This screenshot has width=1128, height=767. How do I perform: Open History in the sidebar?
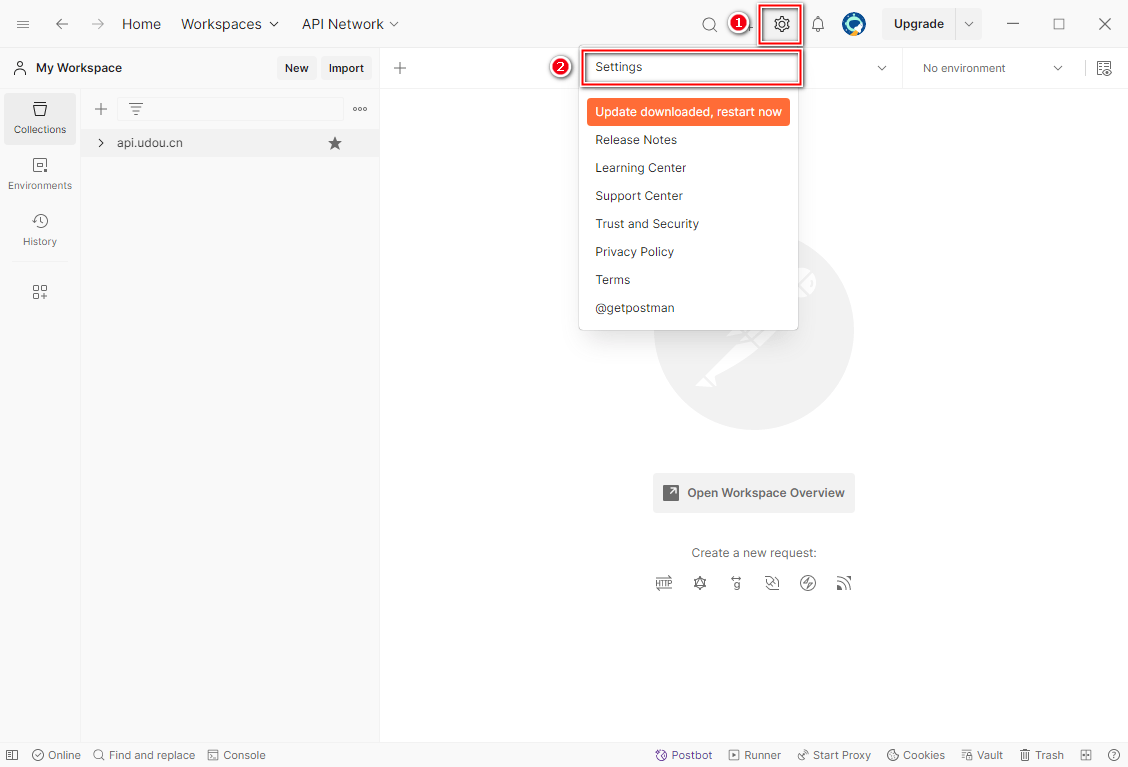40,229
